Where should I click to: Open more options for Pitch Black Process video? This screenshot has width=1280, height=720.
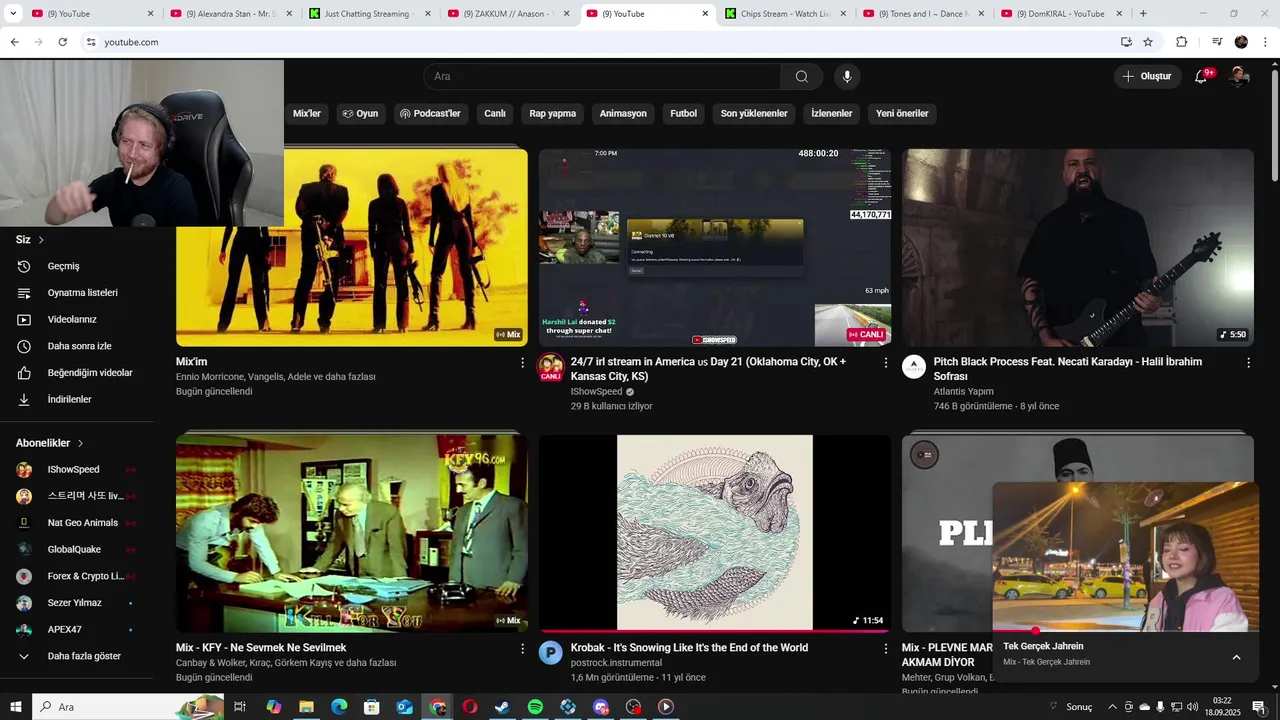[x=1248, y=363]
